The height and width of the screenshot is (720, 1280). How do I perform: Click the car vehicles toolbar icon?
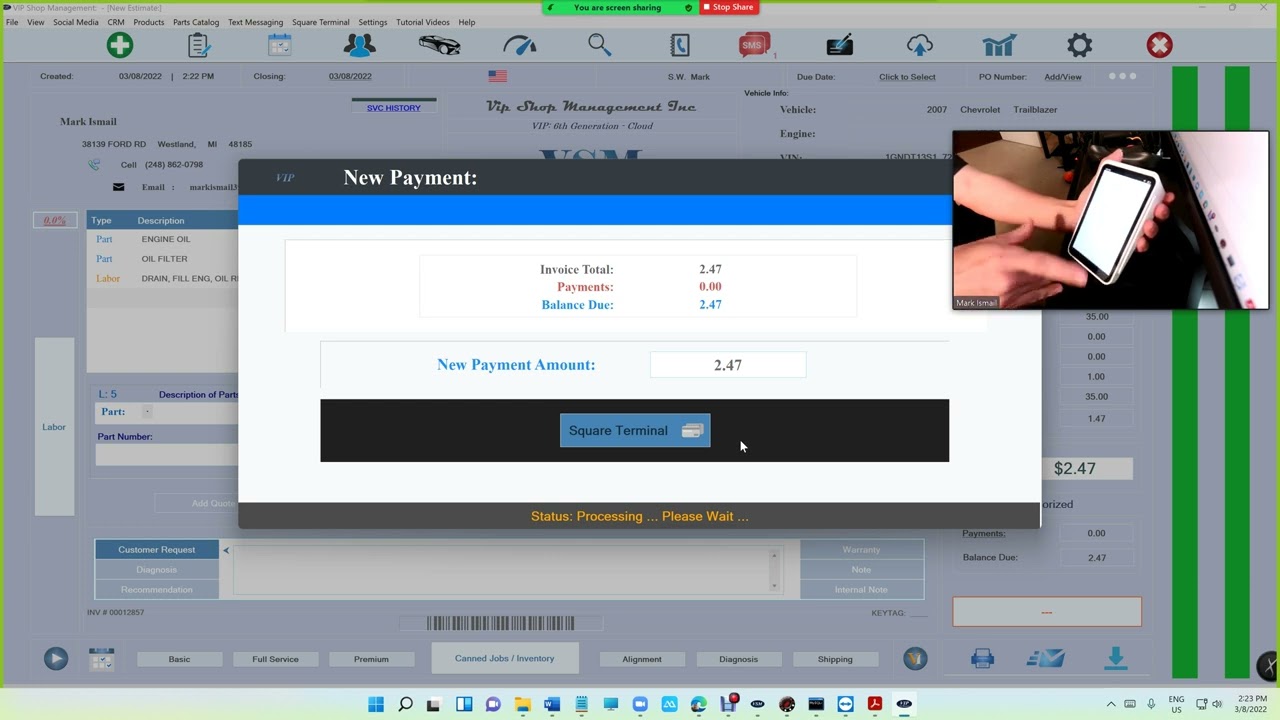tap(440, 45)
